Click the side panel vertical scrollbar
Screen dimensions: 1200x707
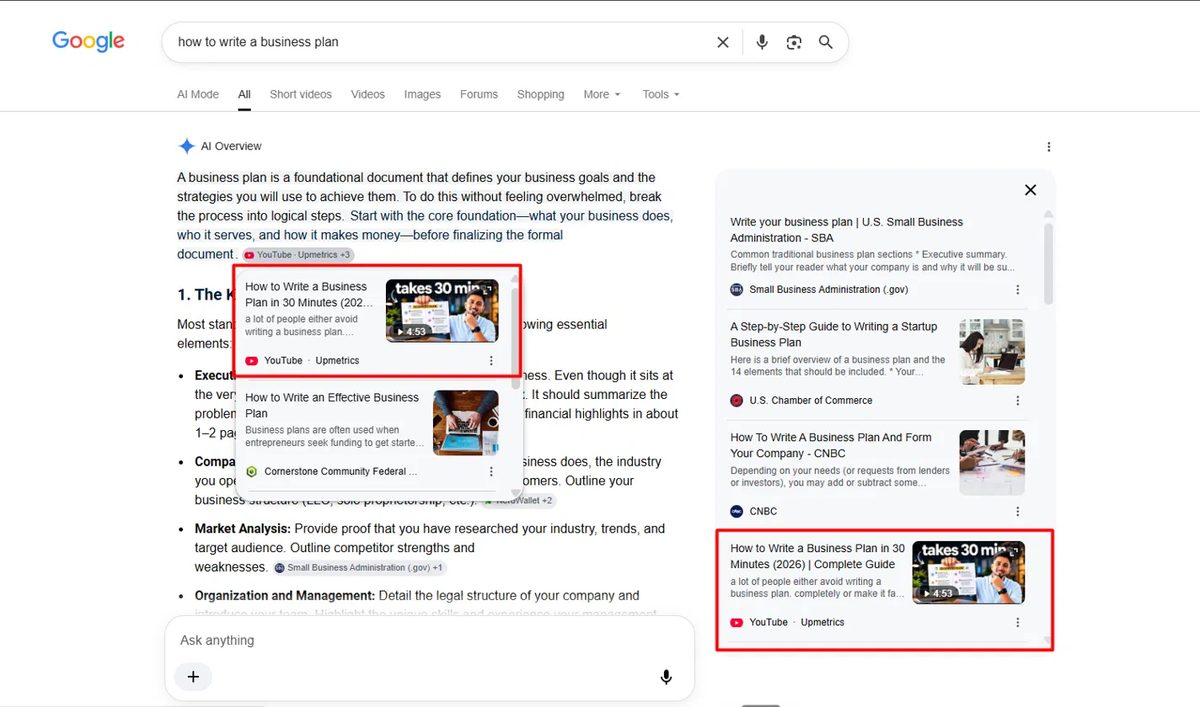pos(1048,264)
